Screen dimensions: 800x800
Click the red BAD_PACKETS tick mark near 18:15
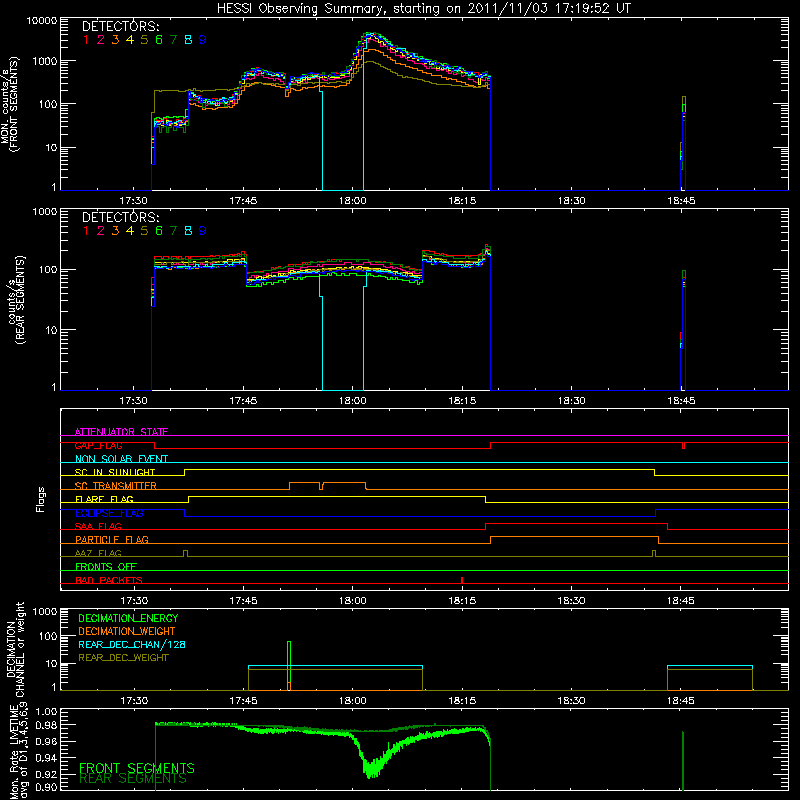pos(462,580)
